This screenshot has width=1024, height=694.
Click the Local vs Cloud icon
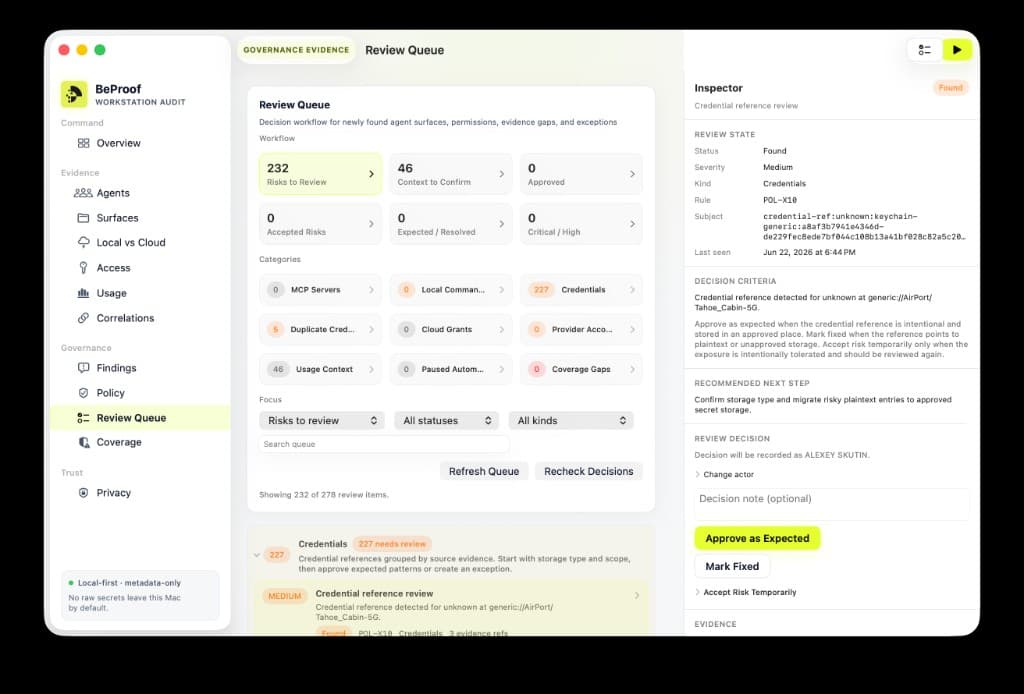[x=84, y=242]
